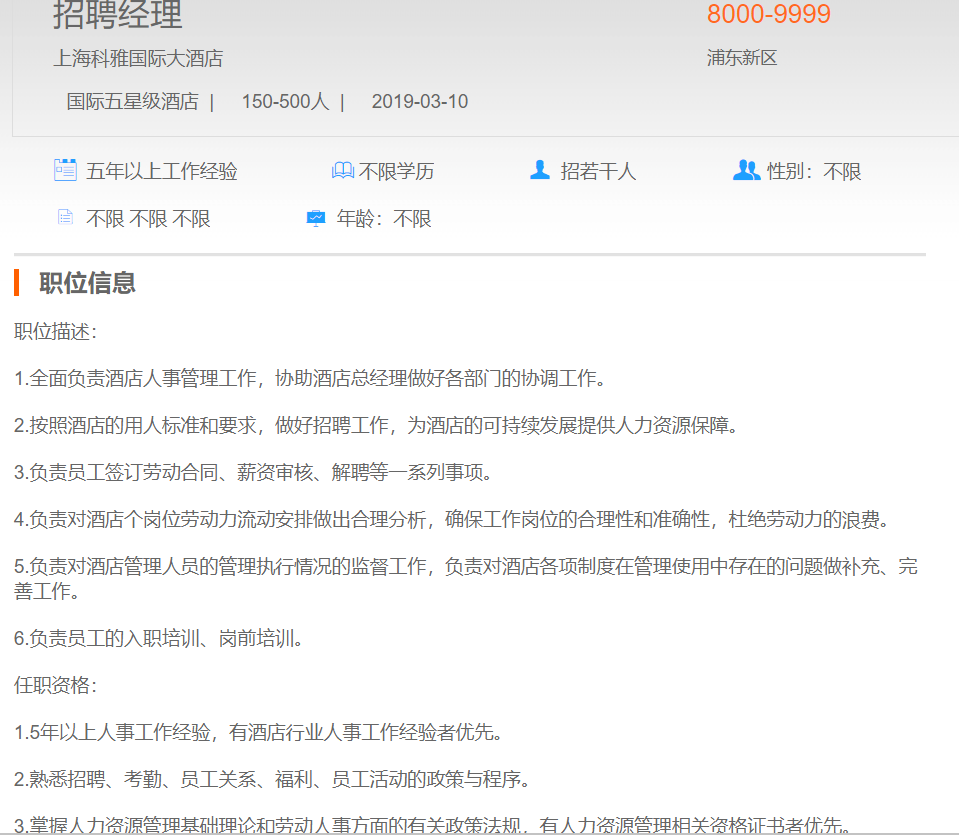This screenshot has height=837, width=959.
Task: Click the orange bar beside 职位信息 heading
Action: (x=17, y=283)
